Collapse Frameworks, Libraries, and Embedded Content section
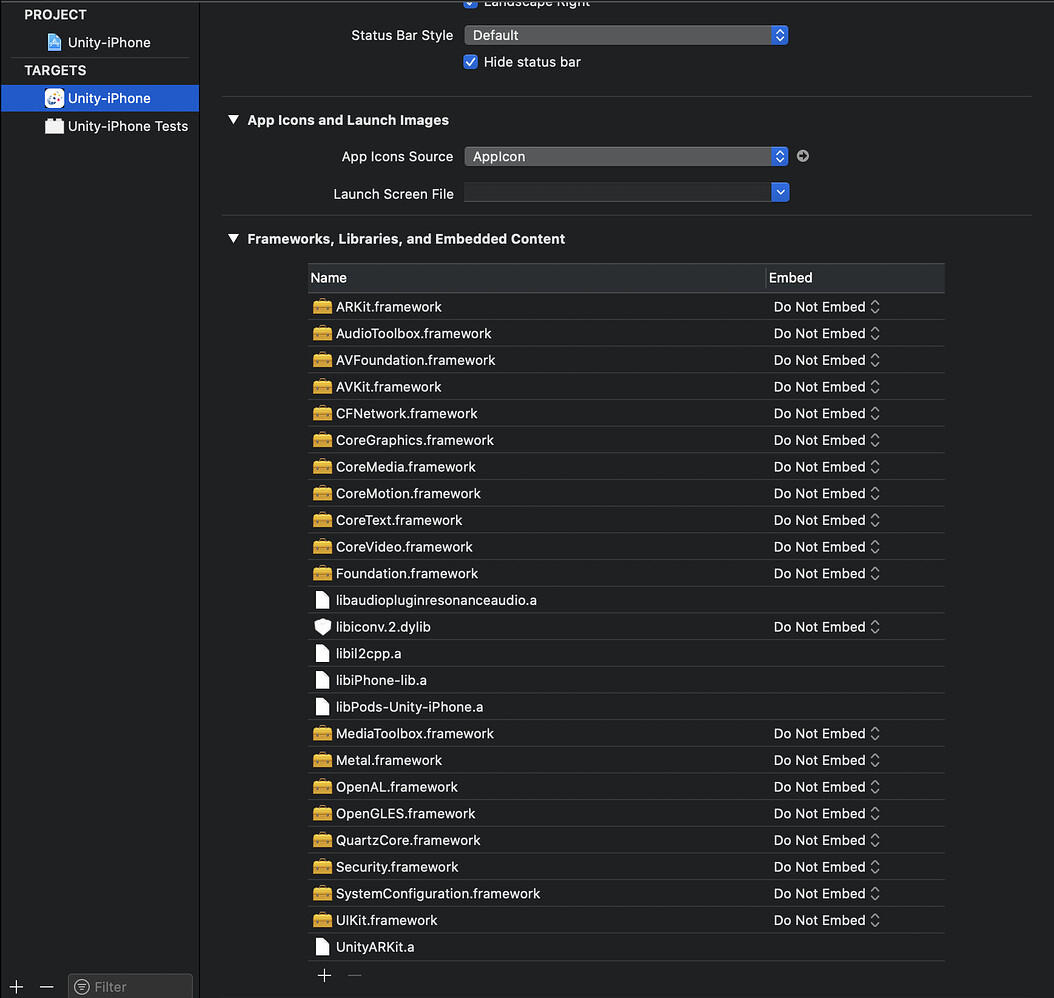The height and width of the screenshot is (998, 1054). [233, 239]
